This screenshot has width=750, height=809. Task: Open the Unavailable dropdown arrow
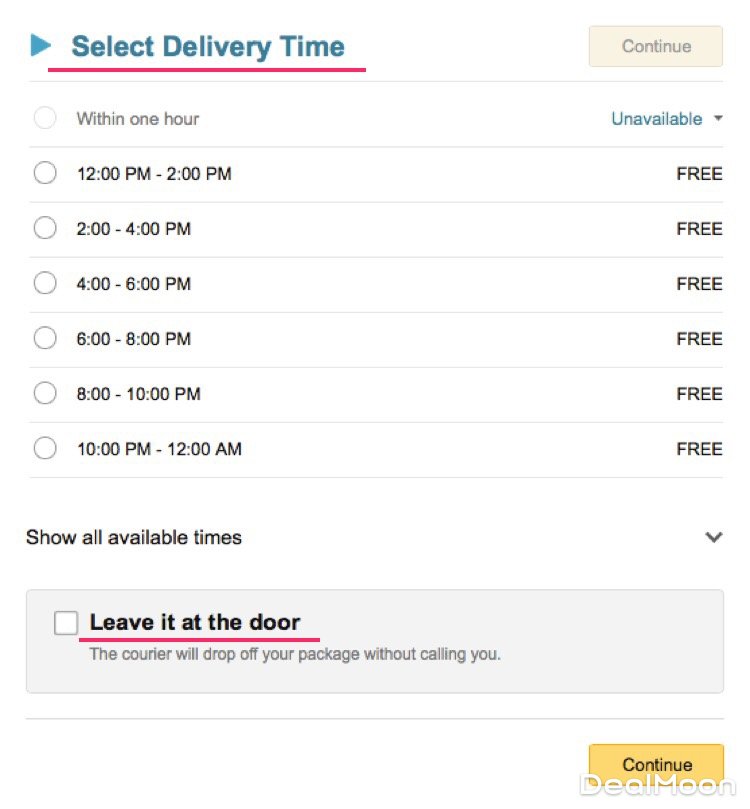tap(718, 119)
